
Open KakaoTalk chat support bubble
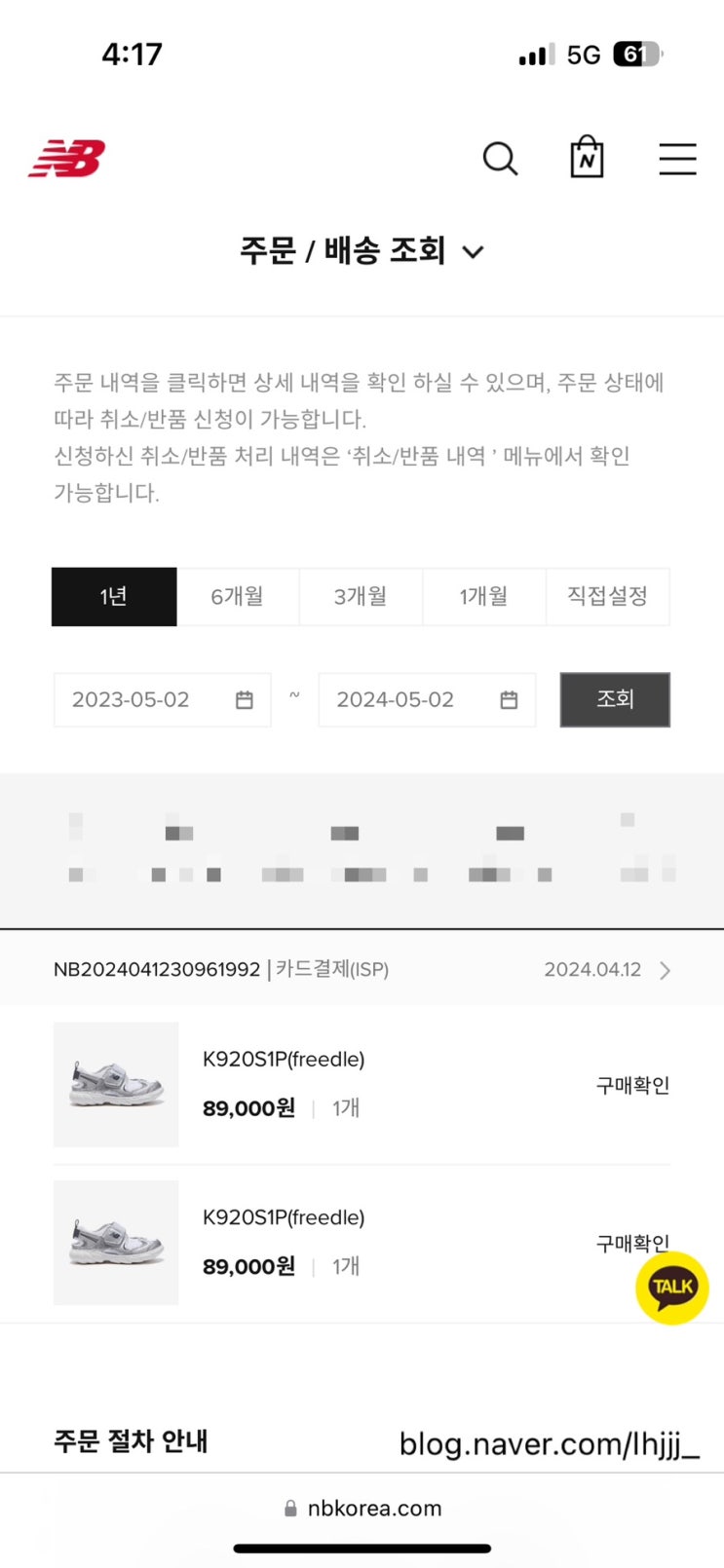671,1287
